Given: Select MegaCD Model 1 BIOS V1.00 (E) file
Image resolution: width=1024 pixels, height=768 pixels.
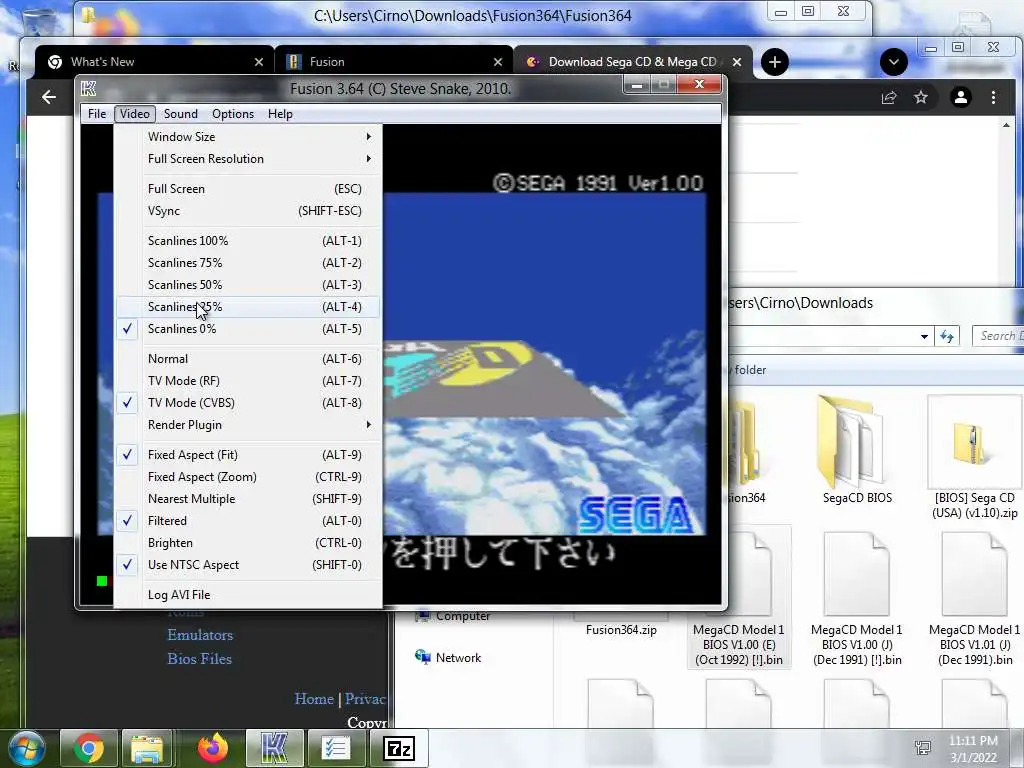Looking at the screenshot, I should (x=739, y=598).
